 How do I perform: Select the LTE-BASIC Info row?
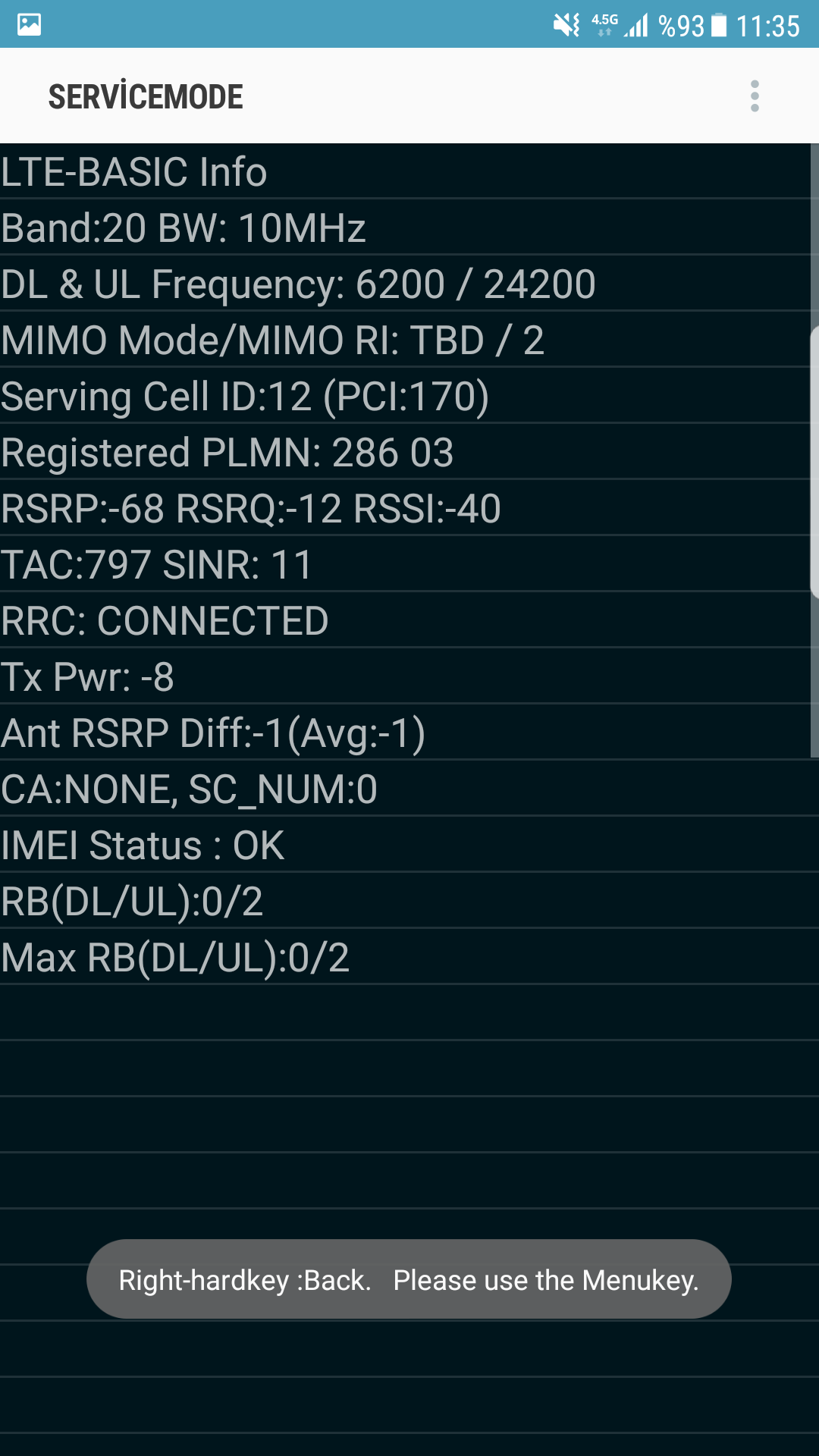coord(405,171)
